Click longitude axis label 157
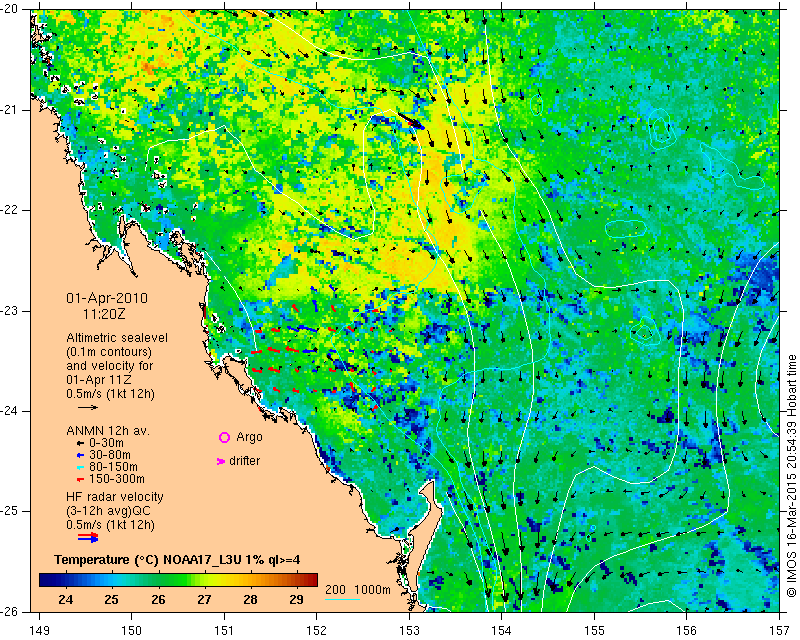800x640 pixels. coord(780,631)
